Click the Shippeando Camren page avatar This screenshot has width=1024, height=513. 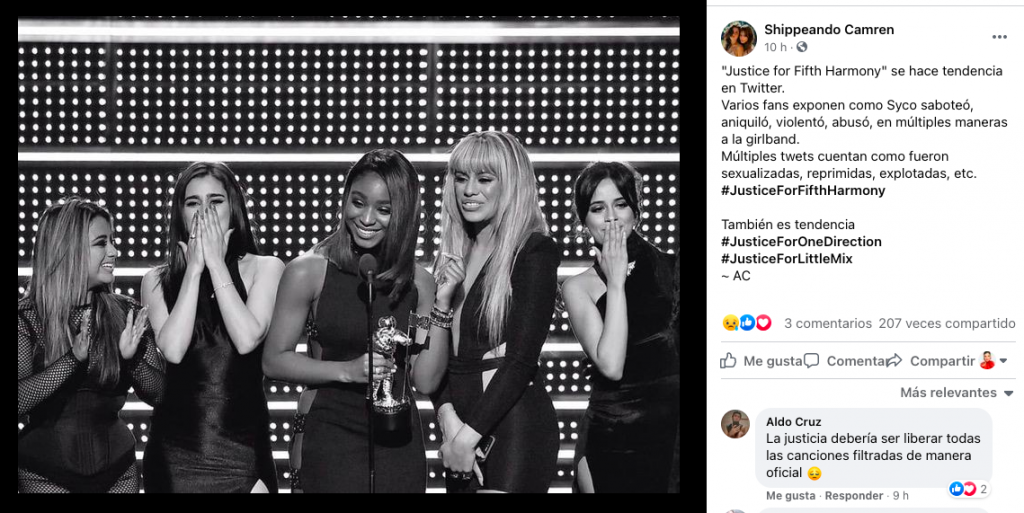(x=738, y=37)
